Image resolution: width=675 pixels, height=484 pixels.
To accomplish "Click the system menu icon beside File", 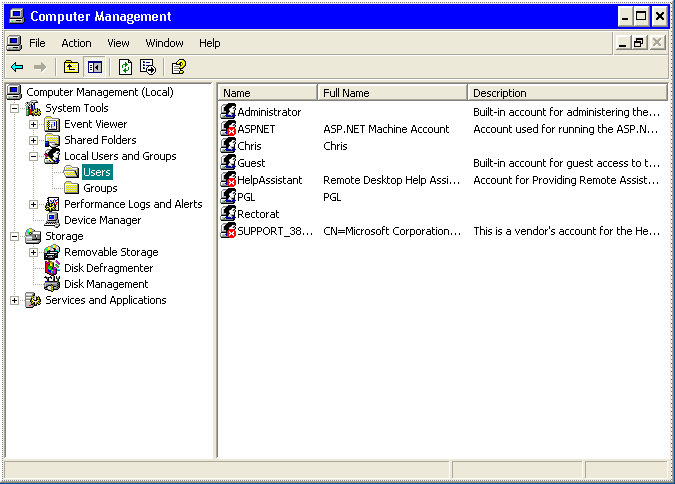I will [14, 43].
